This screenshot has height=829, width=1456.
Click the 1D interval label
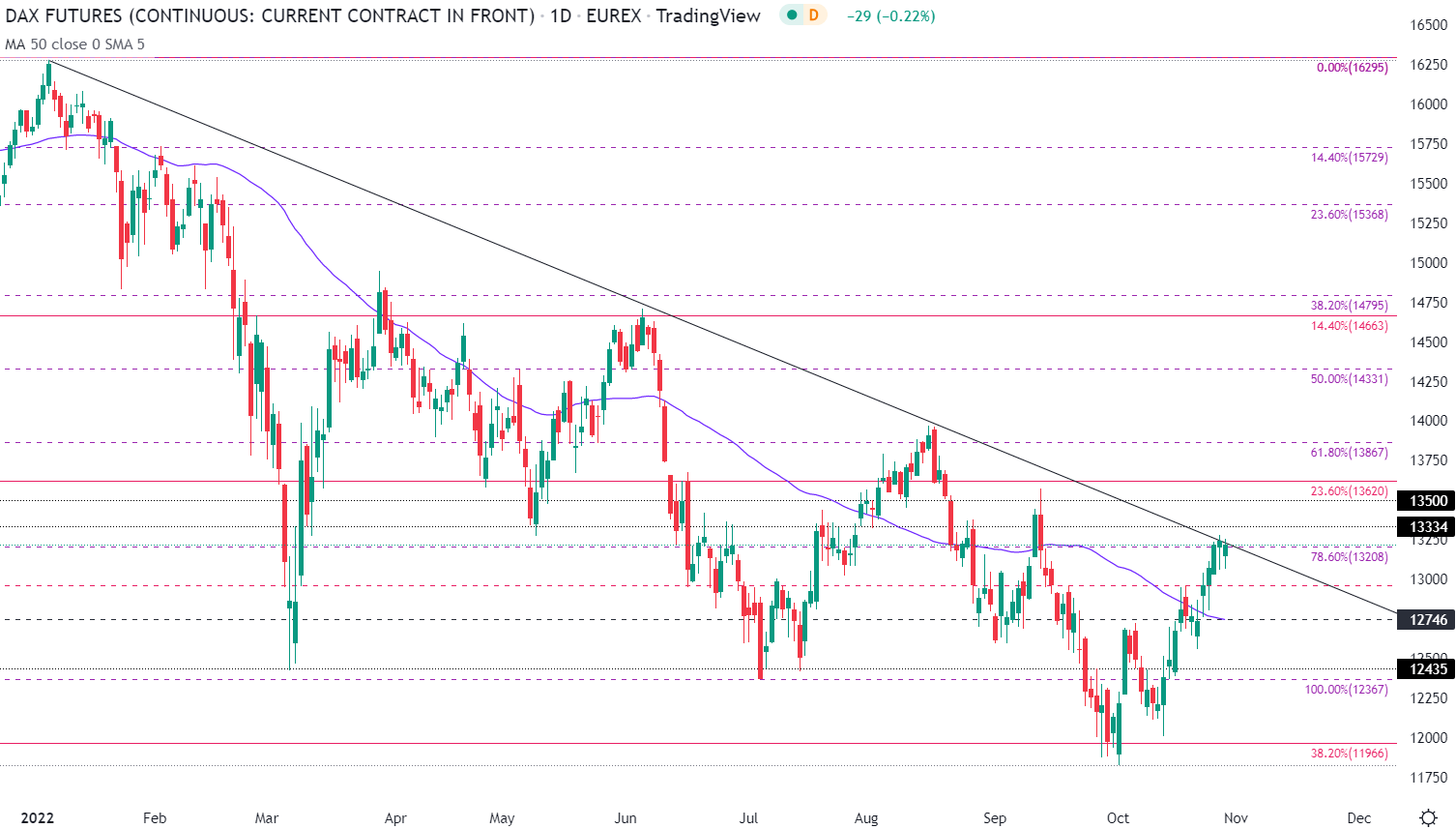[561, 15]
